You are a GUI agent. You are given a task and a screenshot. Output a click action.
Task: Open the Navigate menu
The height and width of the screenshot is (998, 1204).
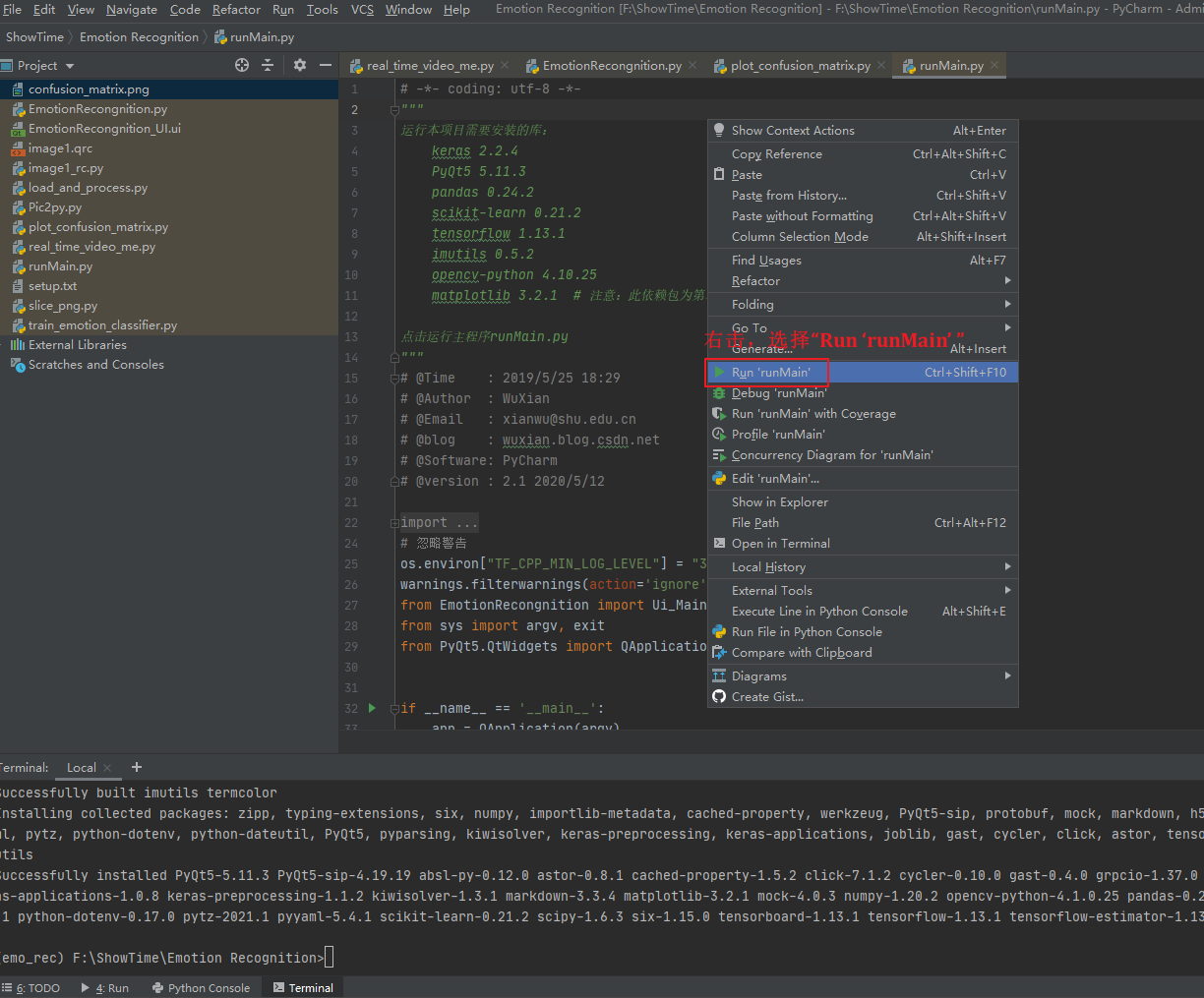click(132, 9)
